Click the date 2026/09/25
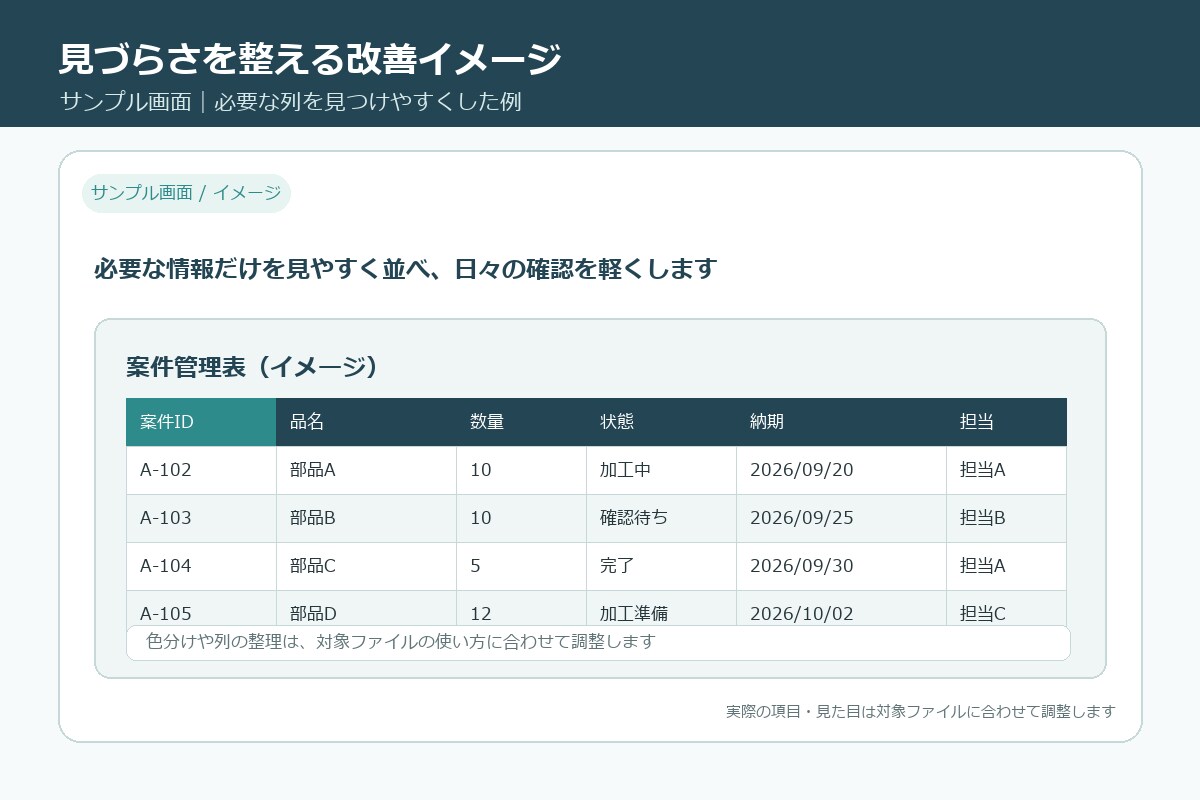1200x800 pixels. [x=841, y=518]
